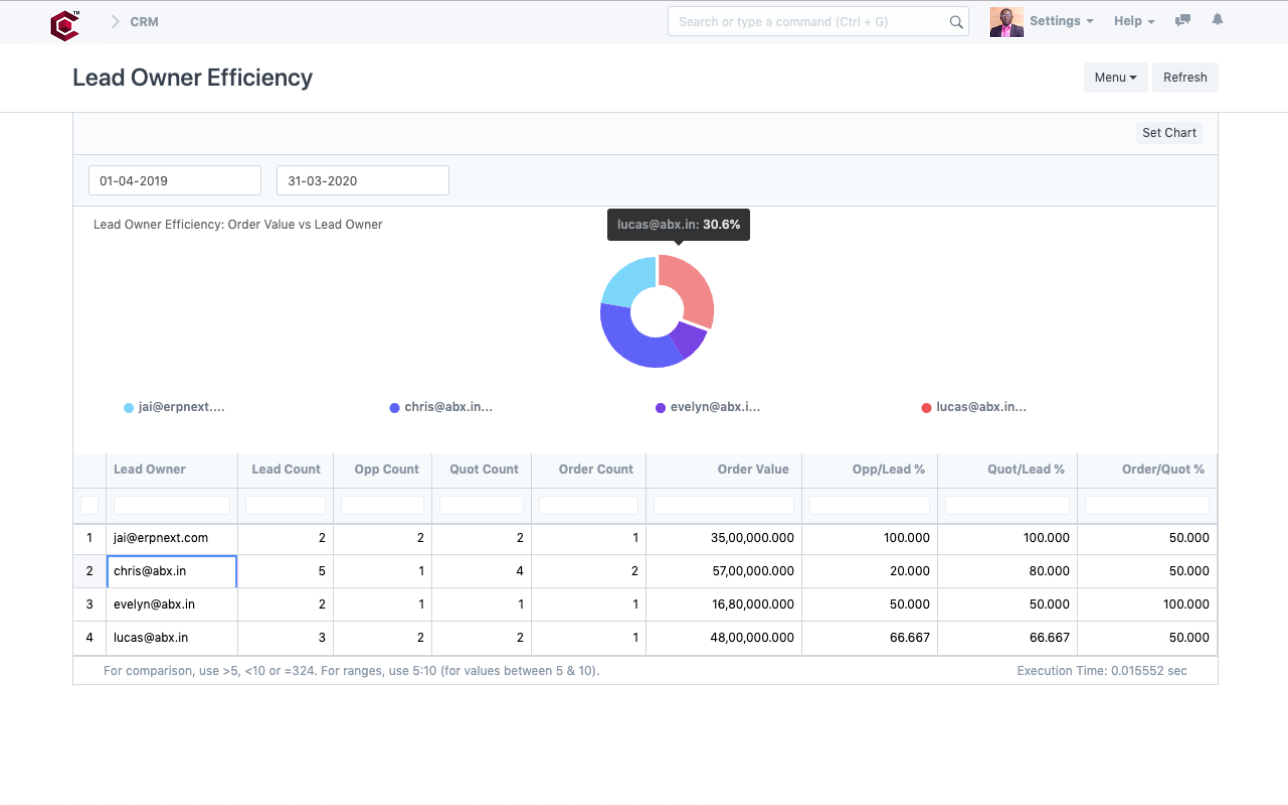This screenshot has height=805, width=1288.
Task: Tick the checkbox in the table filter row
Action: [89, 505]
